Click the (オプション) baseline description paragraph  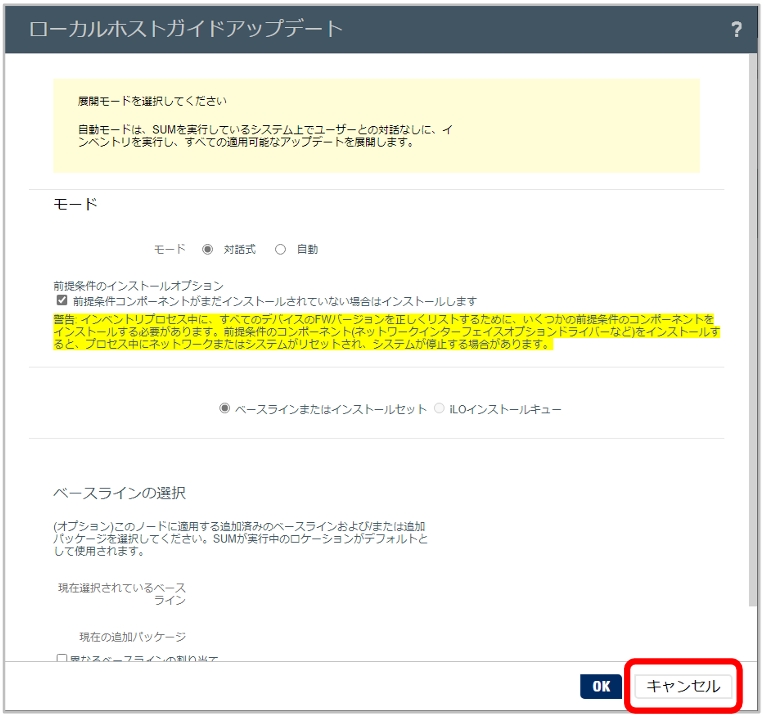[x=240, y=538]
